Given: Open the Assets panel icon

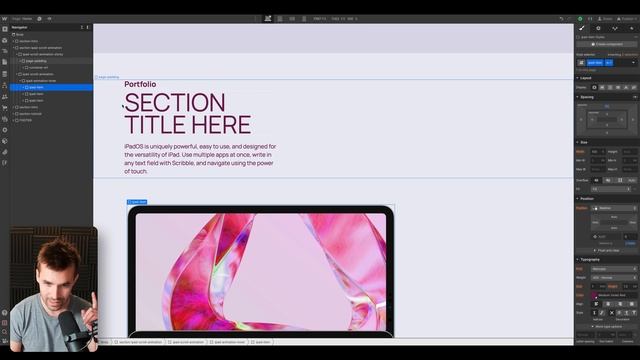Looking at the screenshot, I should 4,119.
